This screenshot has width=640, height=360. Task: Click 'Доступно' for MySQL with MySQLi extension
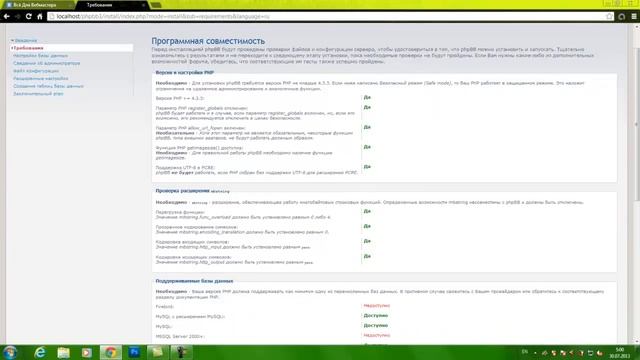(x=376, y=316)
